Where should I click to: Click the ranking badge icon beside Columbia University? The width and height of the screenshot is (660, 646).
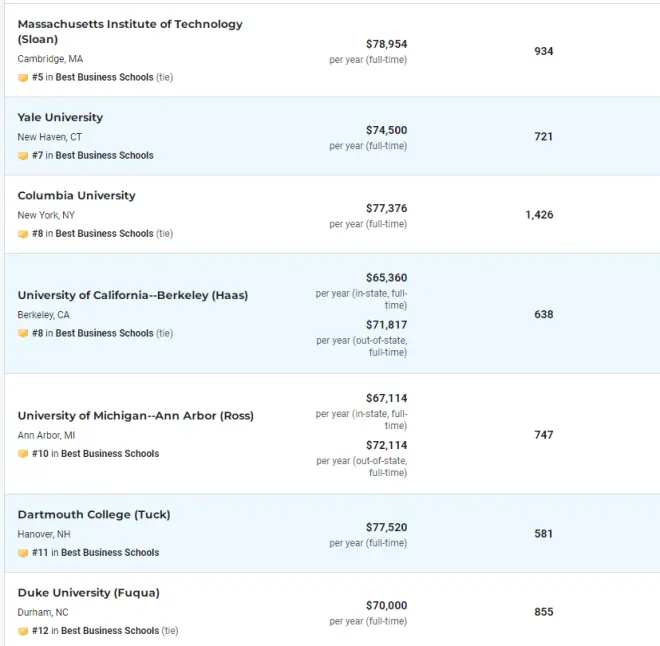coord(23,234)
